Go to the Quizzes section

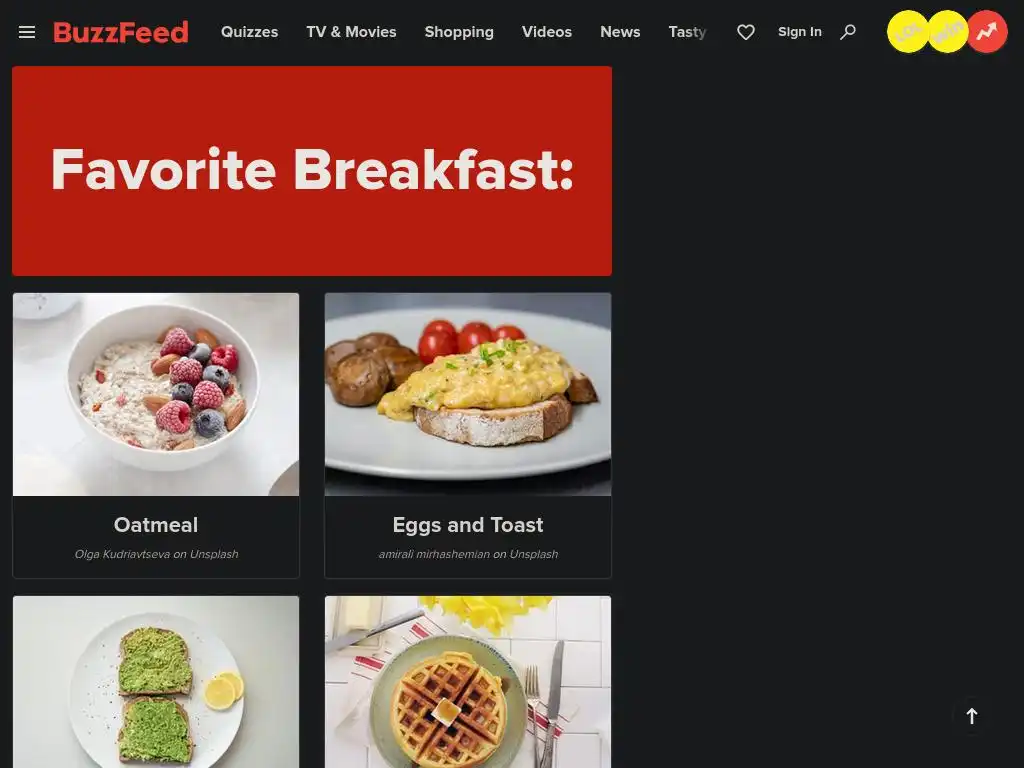pos(249,32)
